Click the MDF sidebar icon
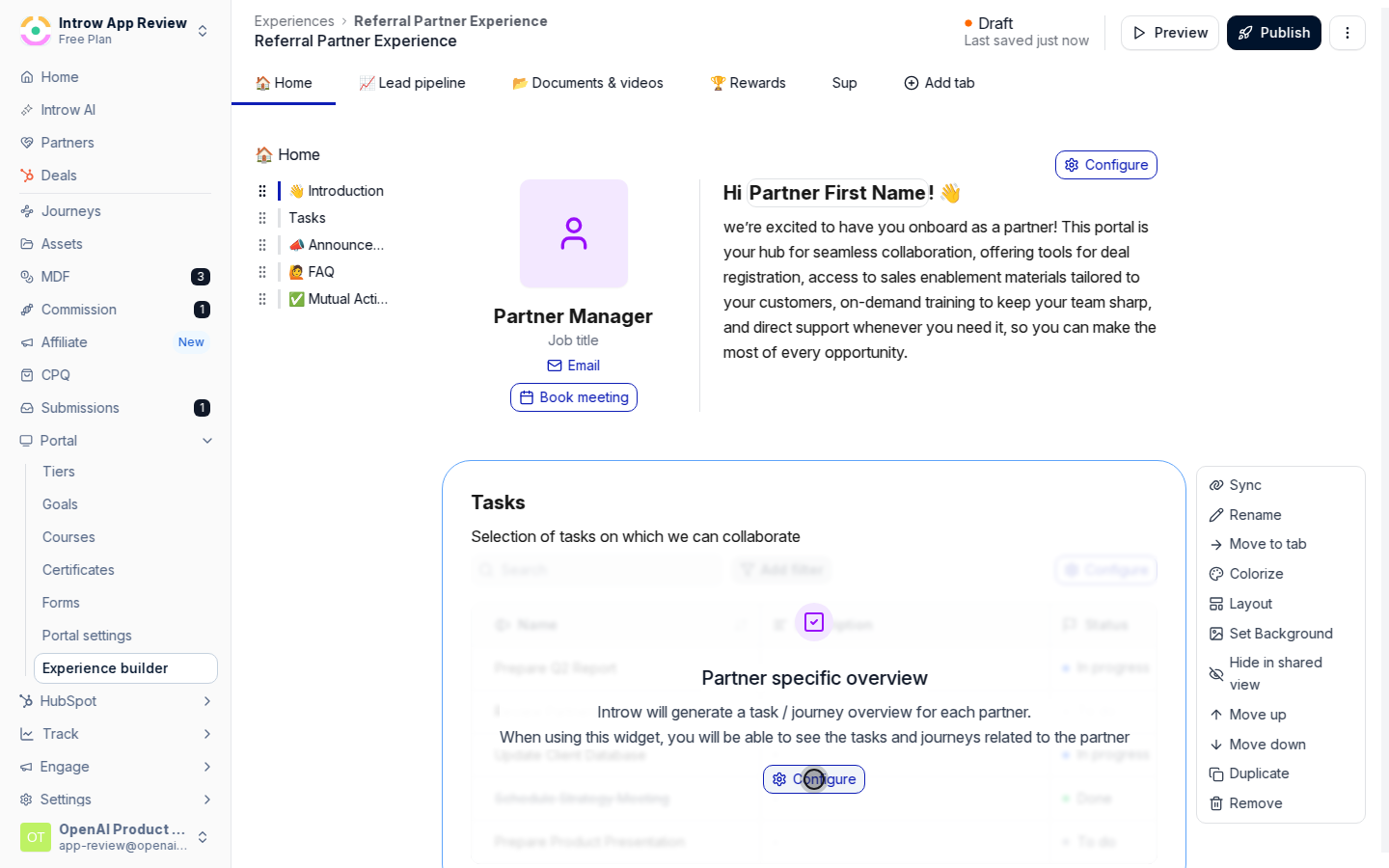The image size is (1389, 868). click(27, 277)
